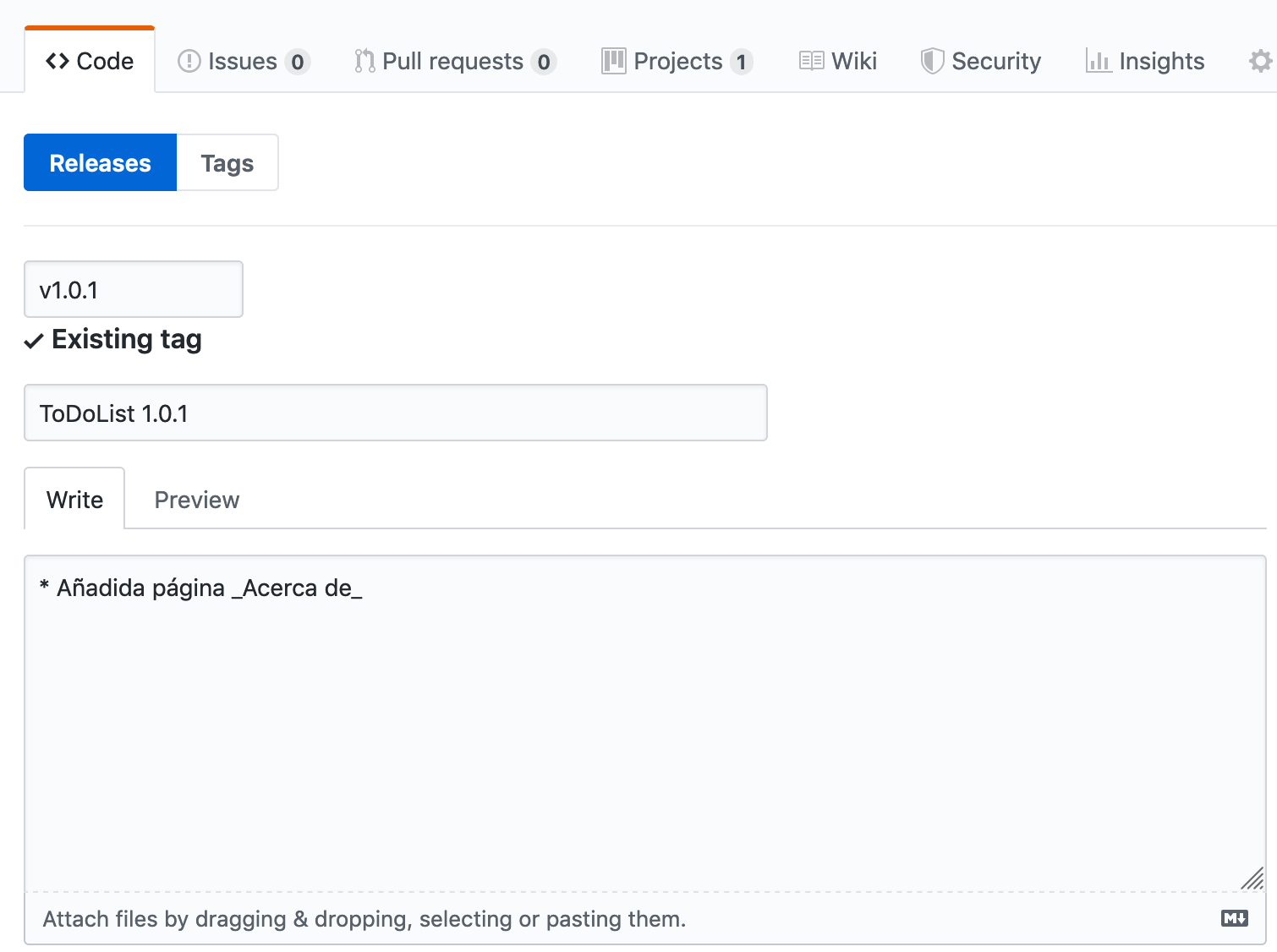View the Insights tab
Image resolution: width=1277 pixels, height=952 pixels.
[1145, 61]
